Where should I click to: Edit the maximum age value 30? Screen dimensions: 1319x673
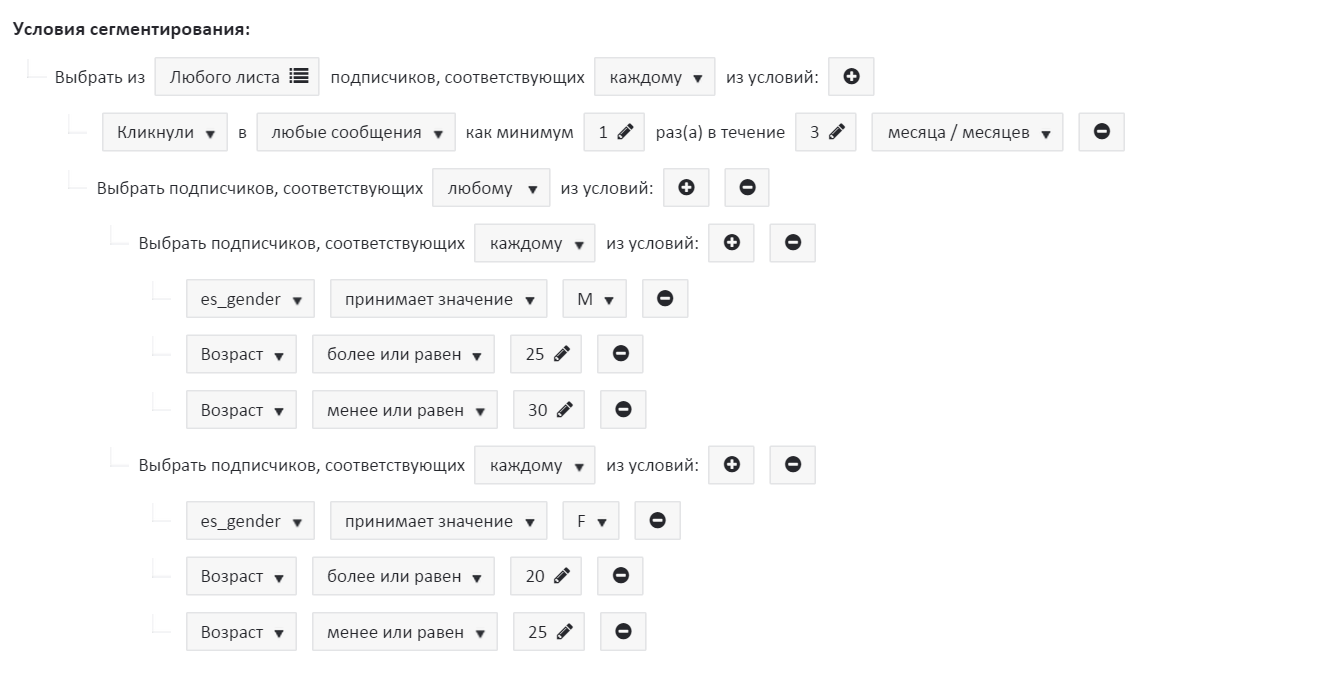tap(549, 410)
